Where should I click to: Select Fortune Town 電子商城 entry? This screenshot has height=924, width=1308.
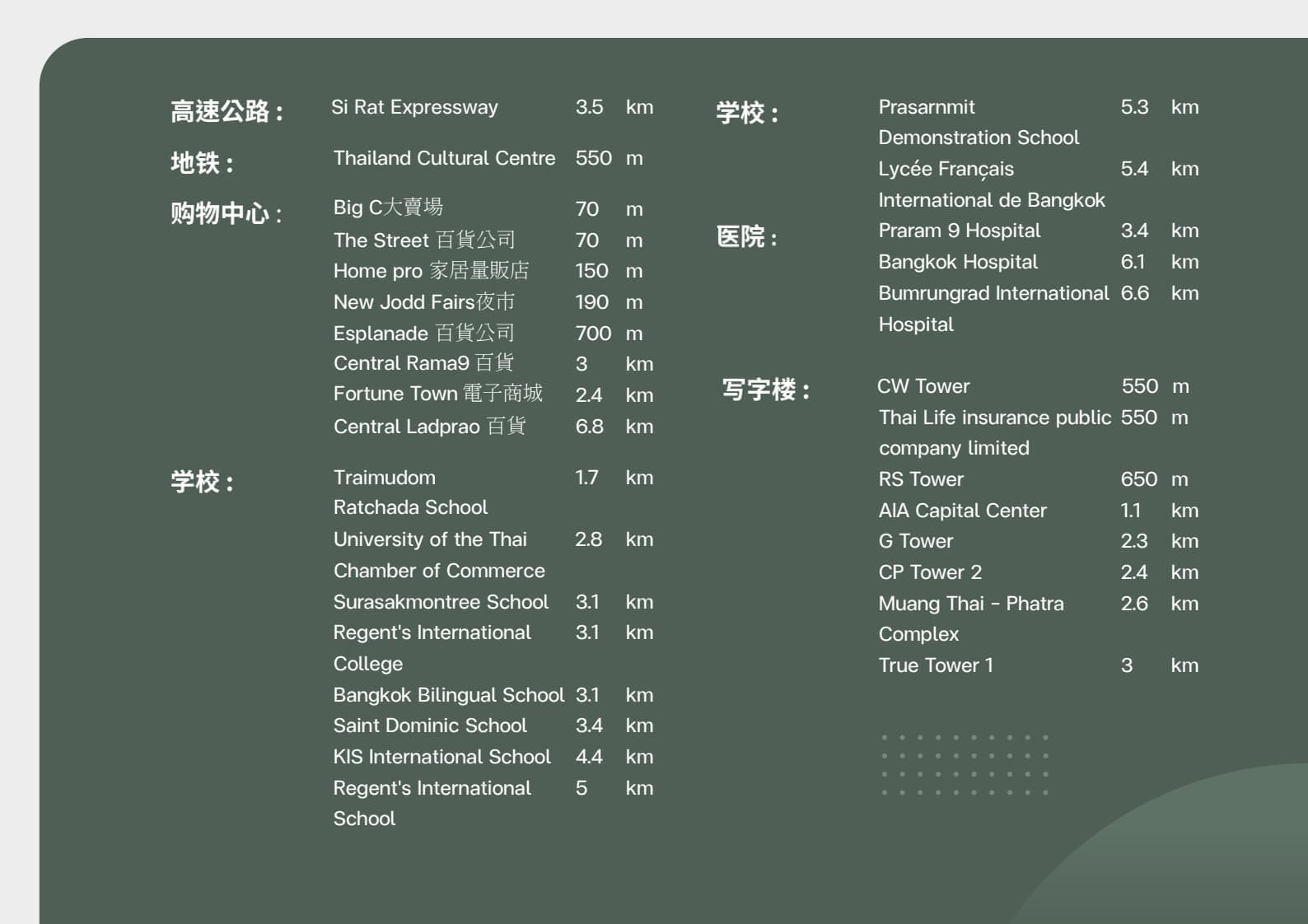pos(438,394)
